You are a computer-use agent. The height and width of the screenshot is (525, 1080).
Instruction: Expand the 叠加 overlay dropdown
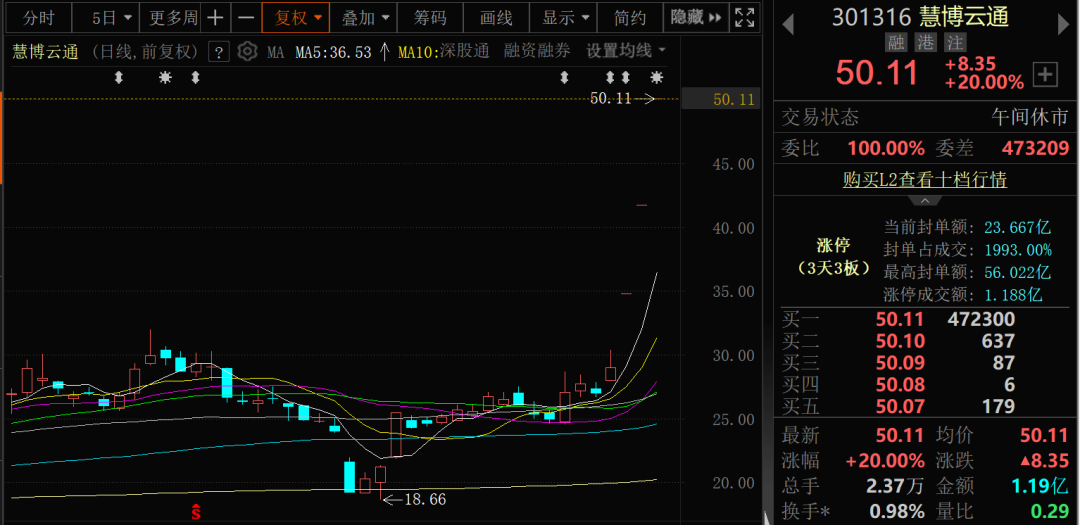(x=364, y=18)
